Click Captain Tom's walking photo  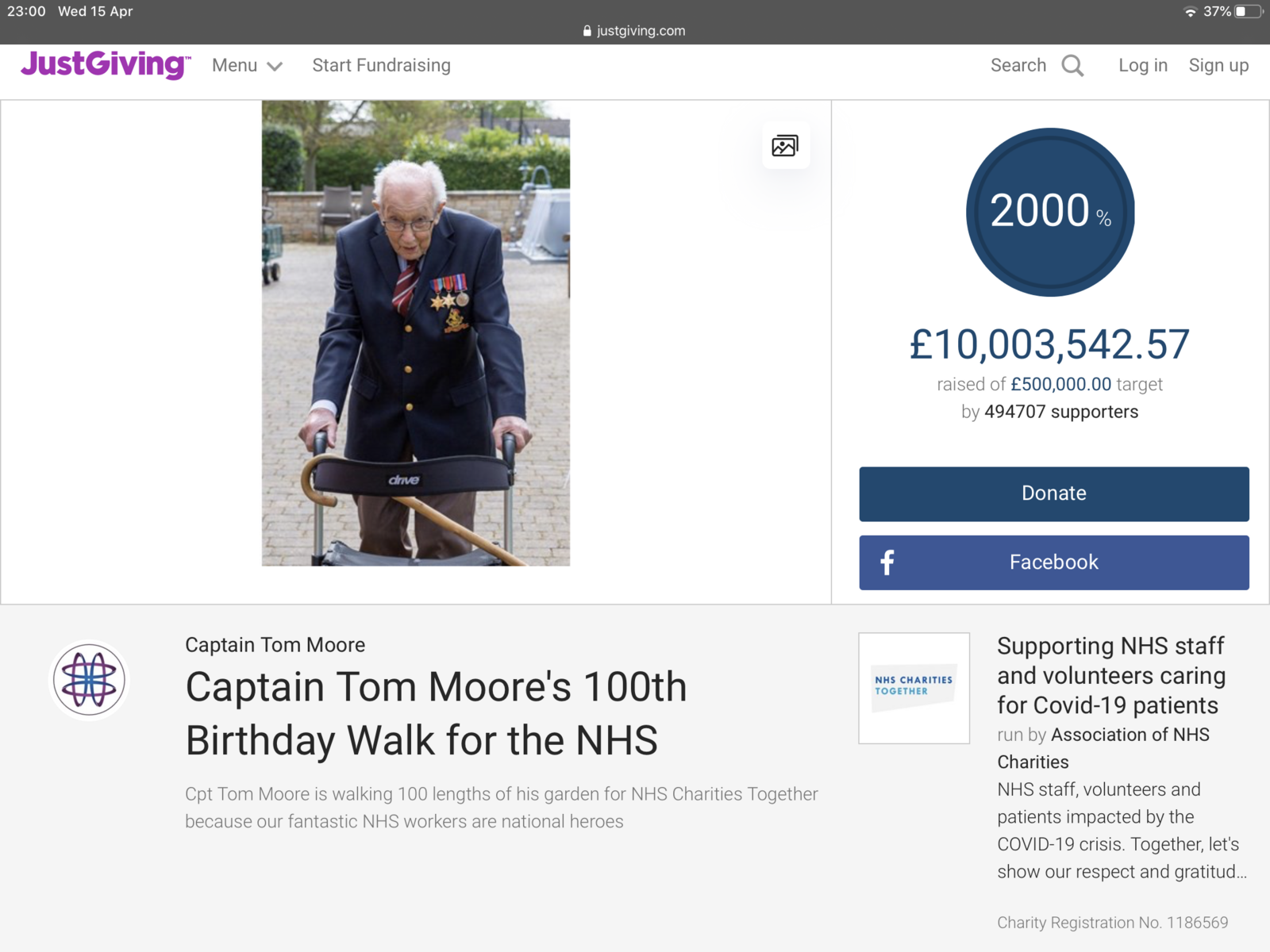point(416,333)
